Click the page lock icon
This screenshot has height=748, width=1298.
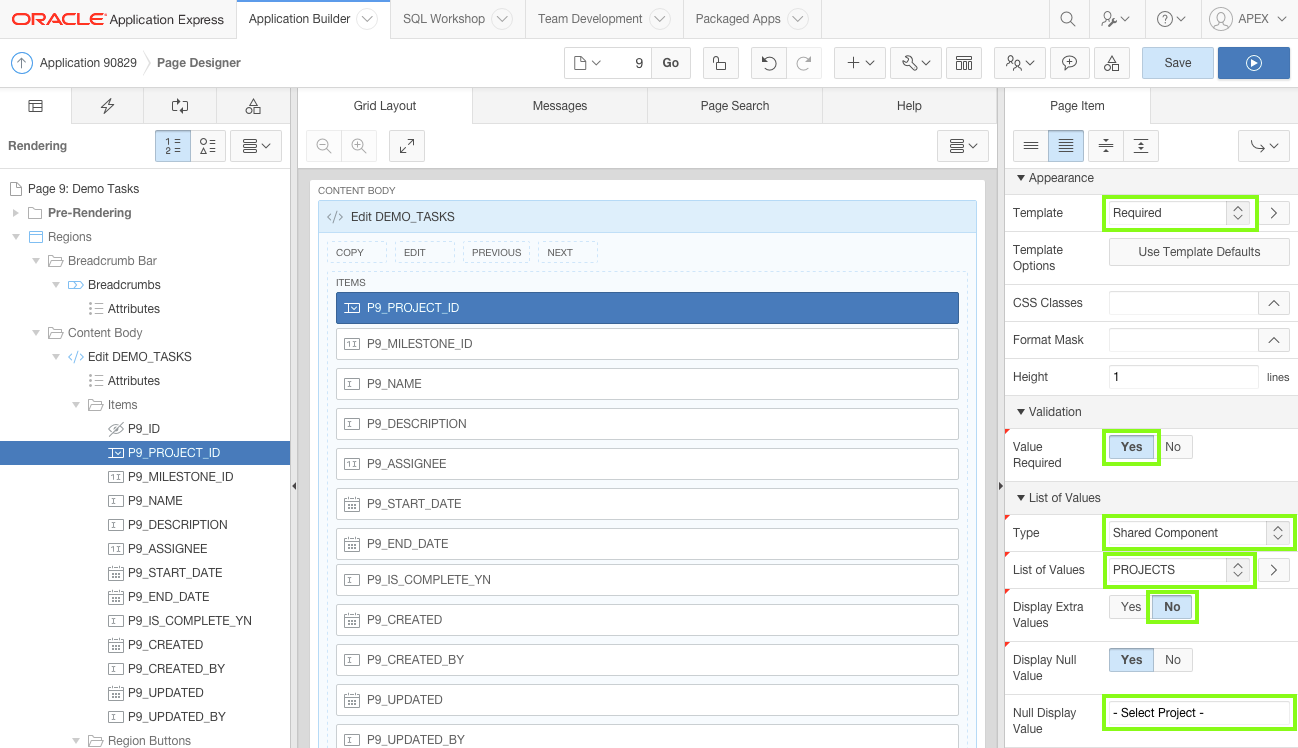coord(720,62)
